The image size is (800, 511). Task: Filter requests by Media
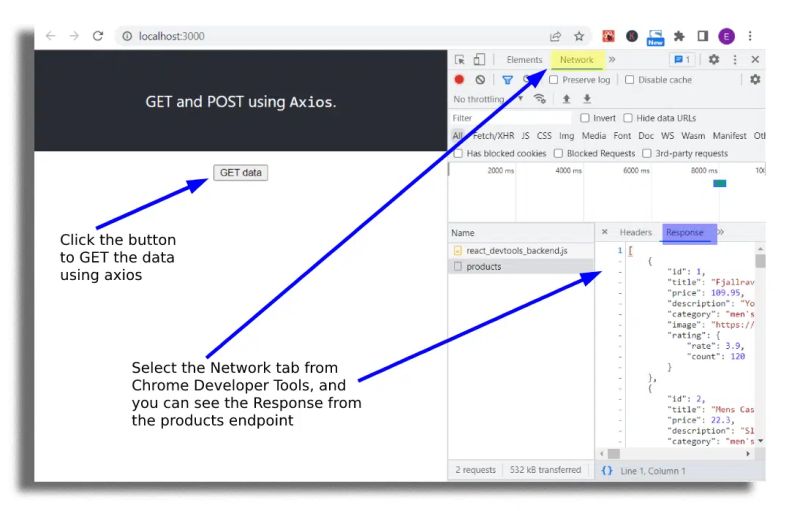click(x=594, y=136)
